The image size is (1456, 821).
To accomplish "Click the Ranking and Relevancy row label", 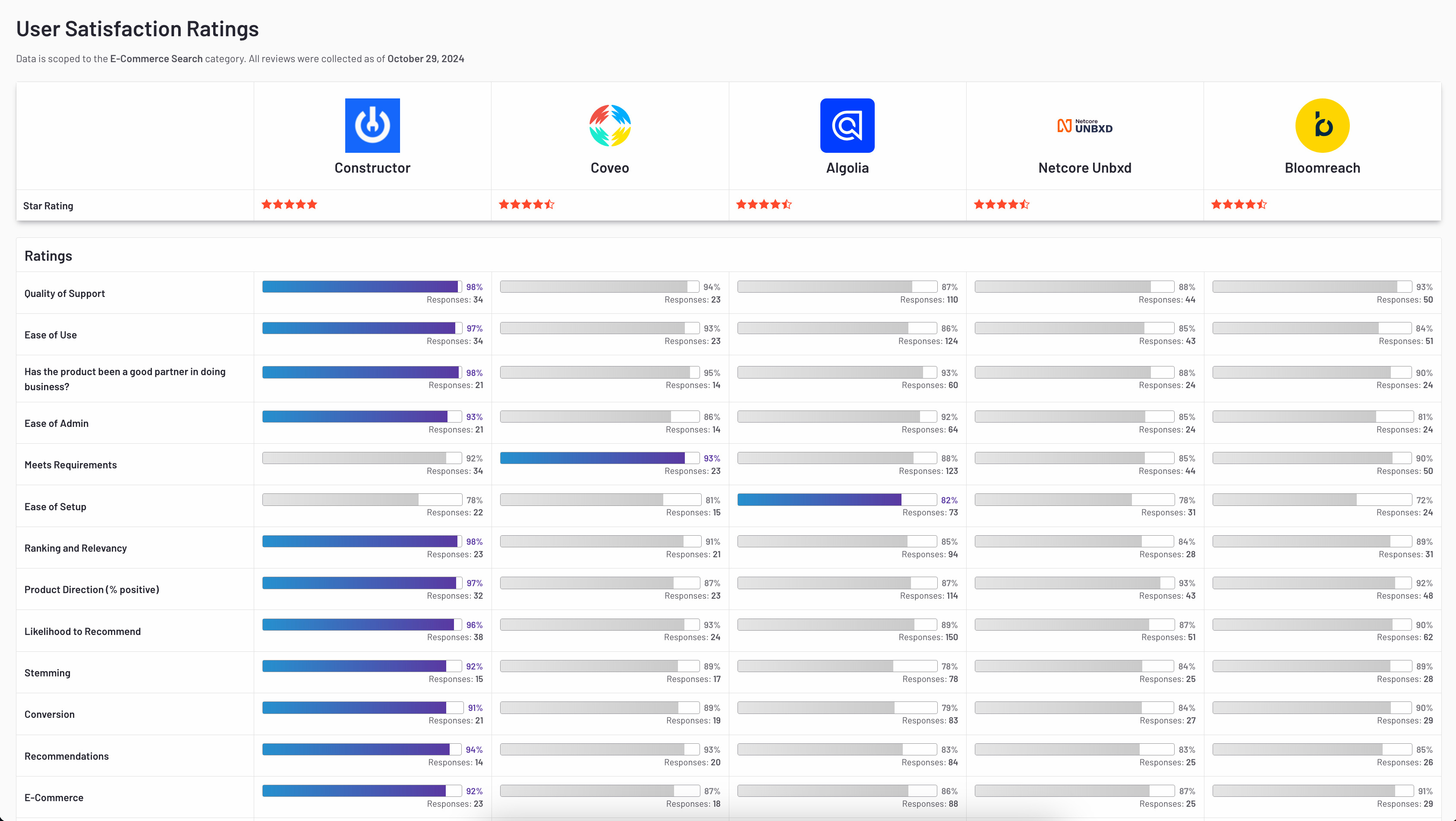I will pos(76,548).
